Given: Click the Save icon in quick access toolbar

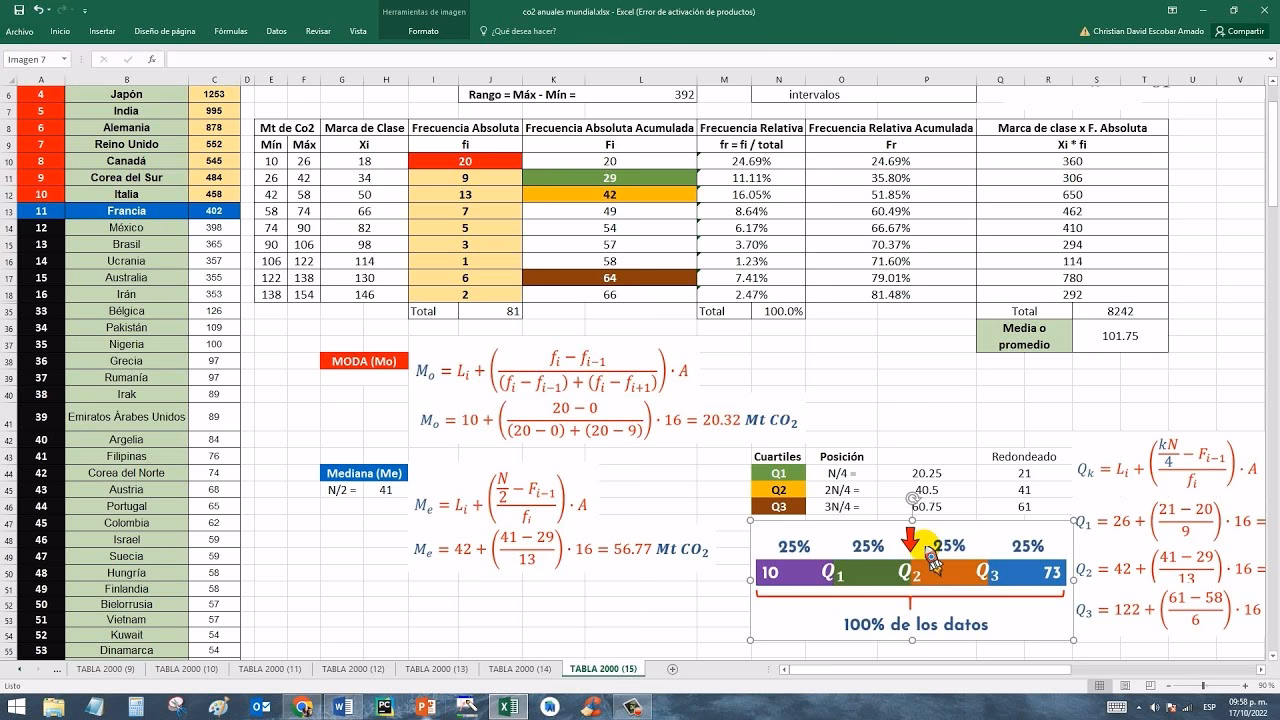Looking at the screenshot, I should click(x=18, y=10).
